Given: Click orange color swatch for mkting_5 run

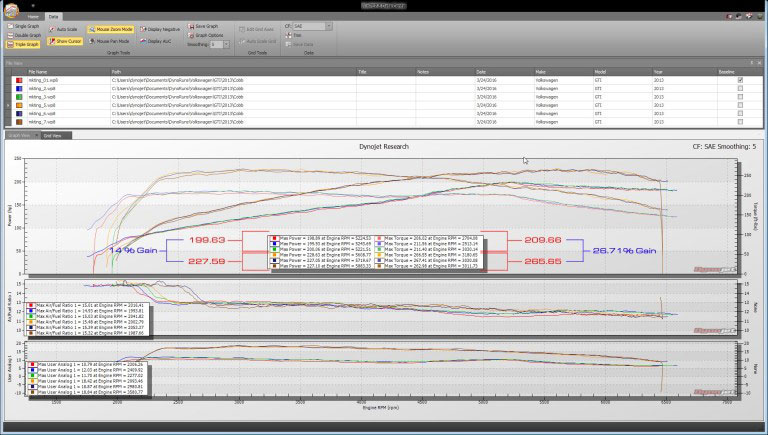Looking at the screenshot, I should point(19,105).
